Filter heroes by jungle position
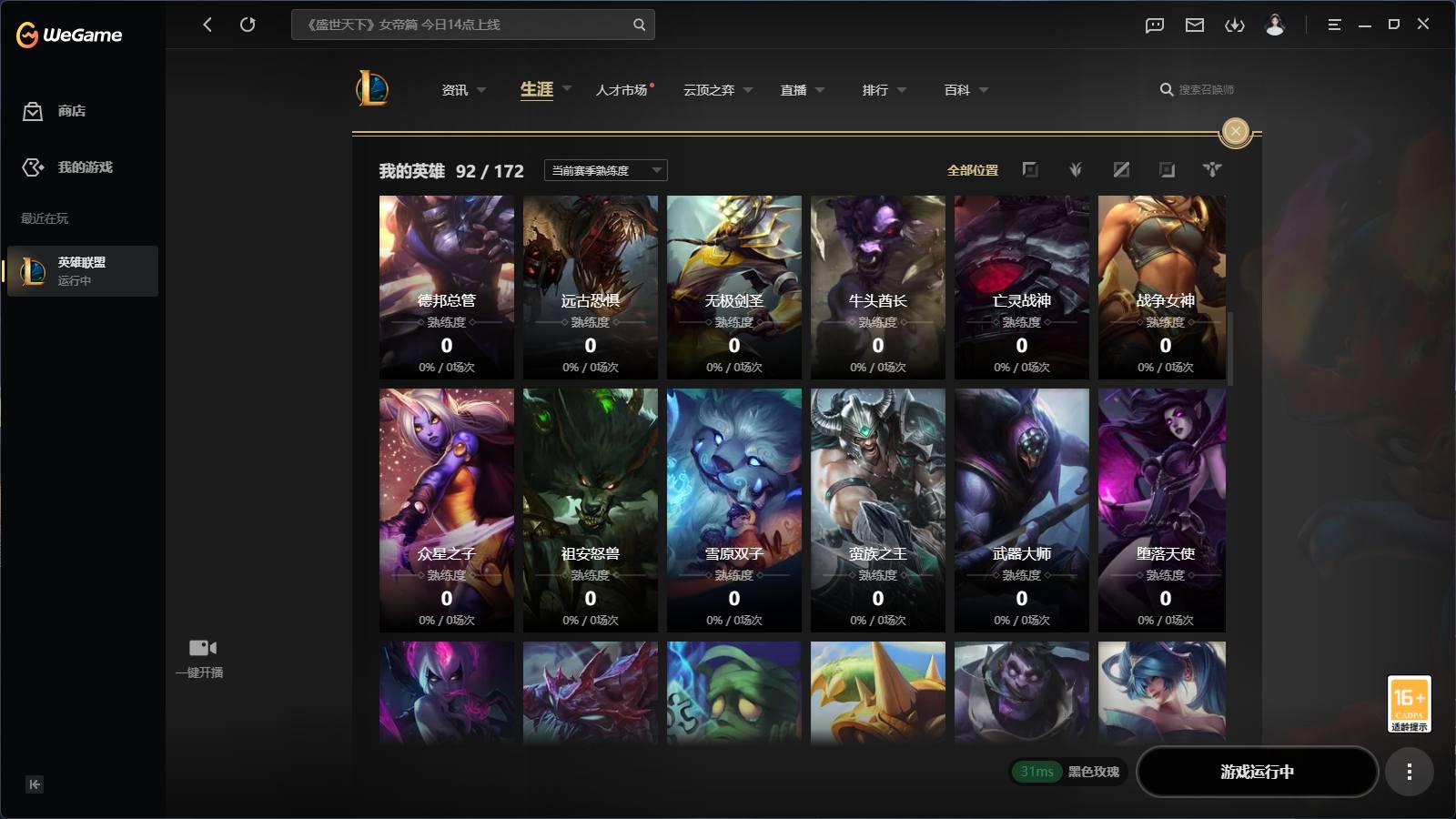 pos(1076,169)
